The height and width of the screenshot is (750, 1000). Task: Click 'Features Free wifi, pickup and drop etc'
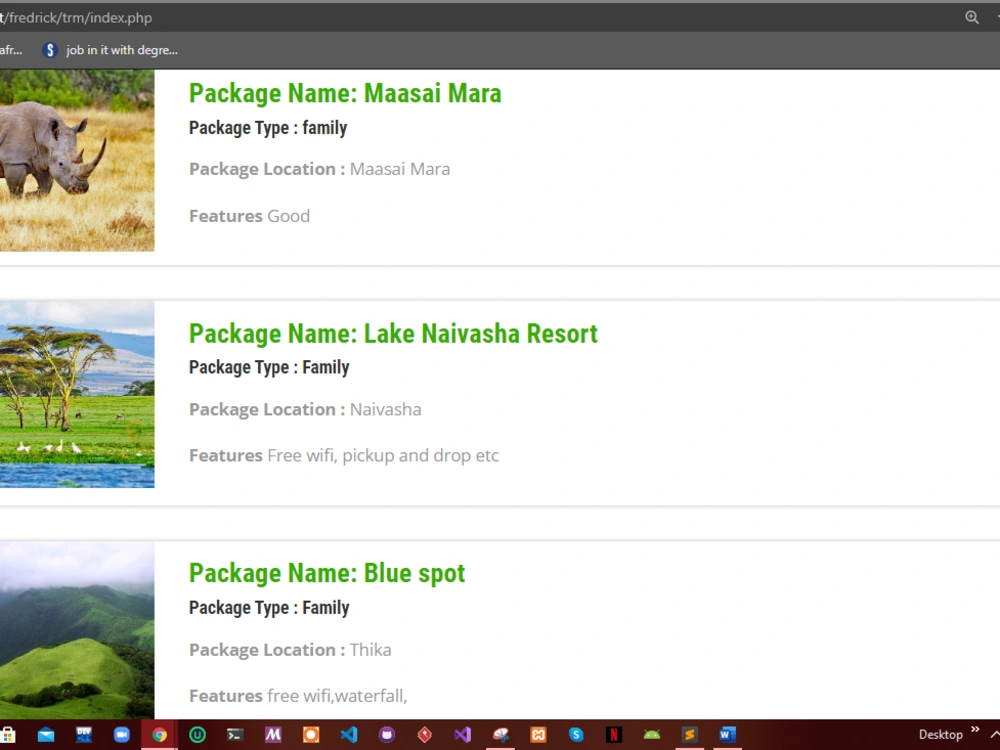344,455
